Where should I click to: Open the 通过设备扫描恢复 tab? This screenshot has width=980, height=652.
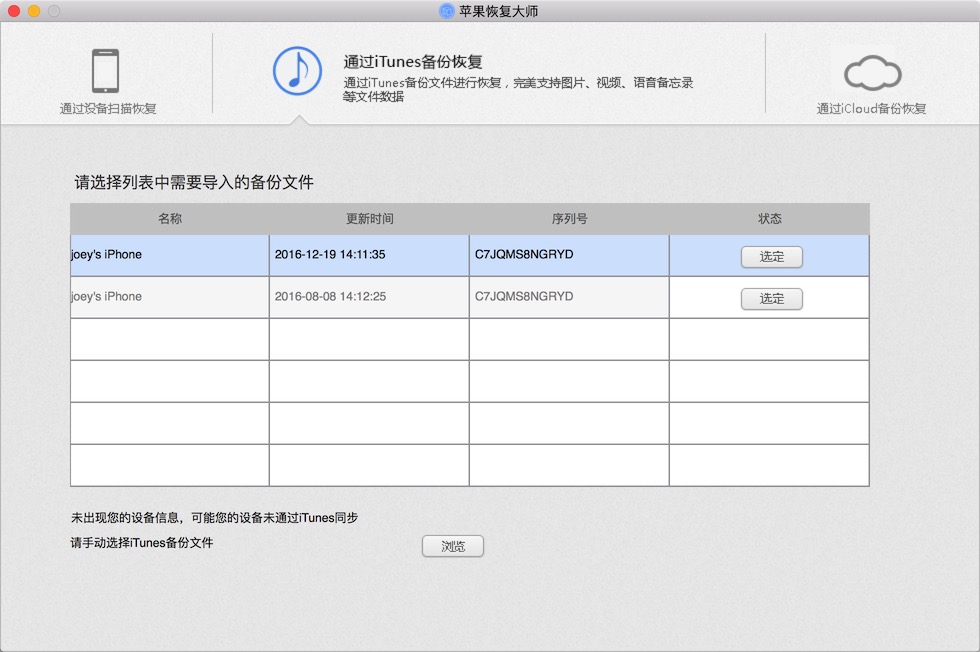108,109
